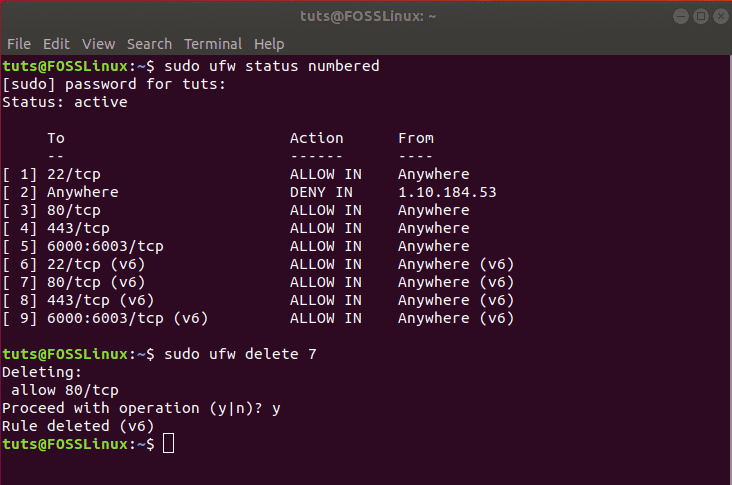Open the Search menu
Viewport: 732px width, 485px height.
pos(149,44)
